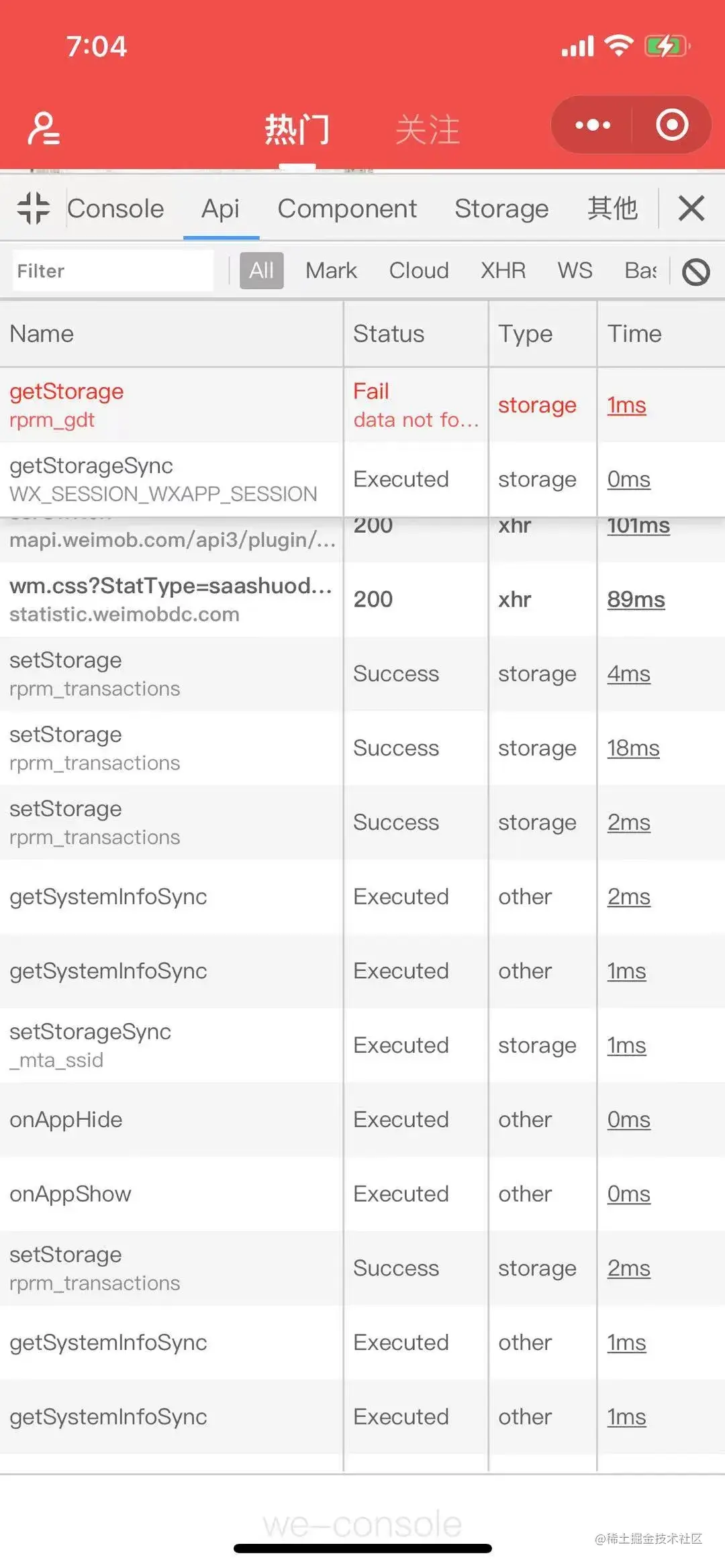
Task: Collapse the console panel with shrink icon
Action: 34,208
